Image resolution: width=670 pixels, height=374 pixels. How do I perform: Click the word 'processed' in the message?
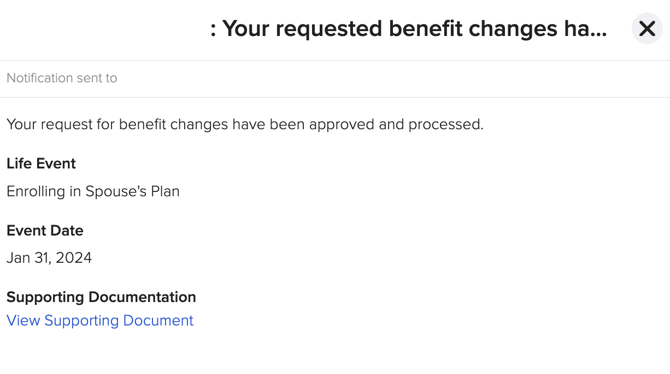click(446, 124)
